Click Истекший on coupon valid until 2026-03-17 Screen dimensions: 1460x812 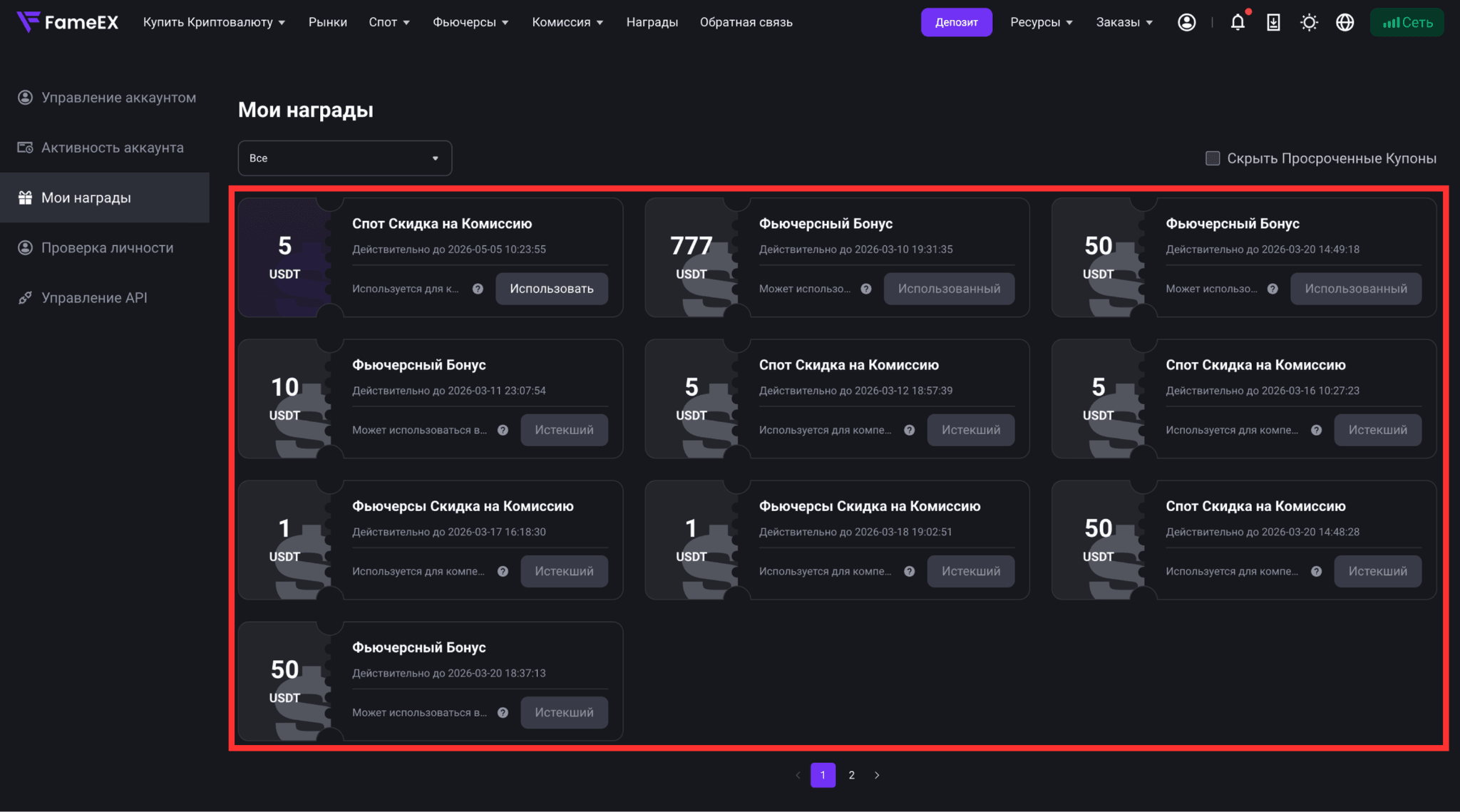[564, 571]
